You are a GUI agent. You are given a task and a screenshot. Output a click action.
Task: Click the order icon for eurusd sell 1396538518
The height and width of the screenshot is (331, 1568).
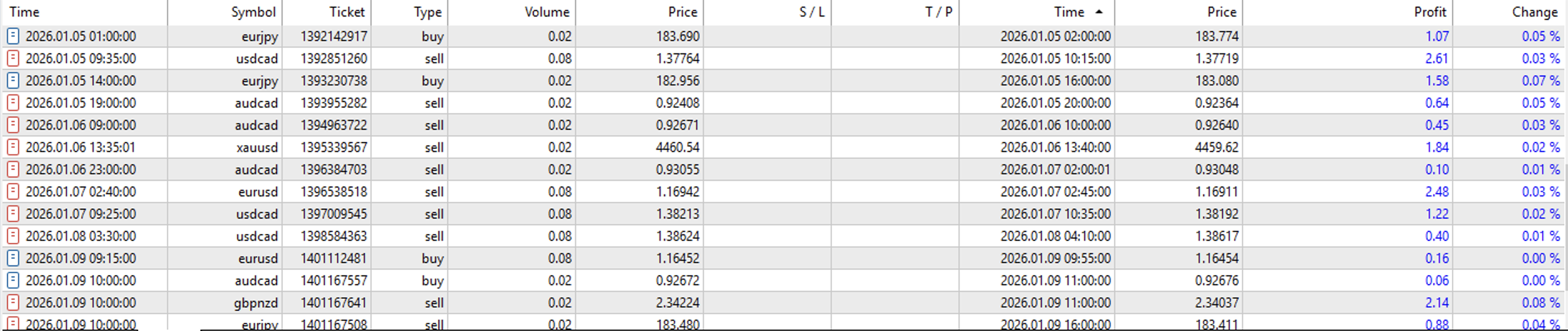coord(12,192)
